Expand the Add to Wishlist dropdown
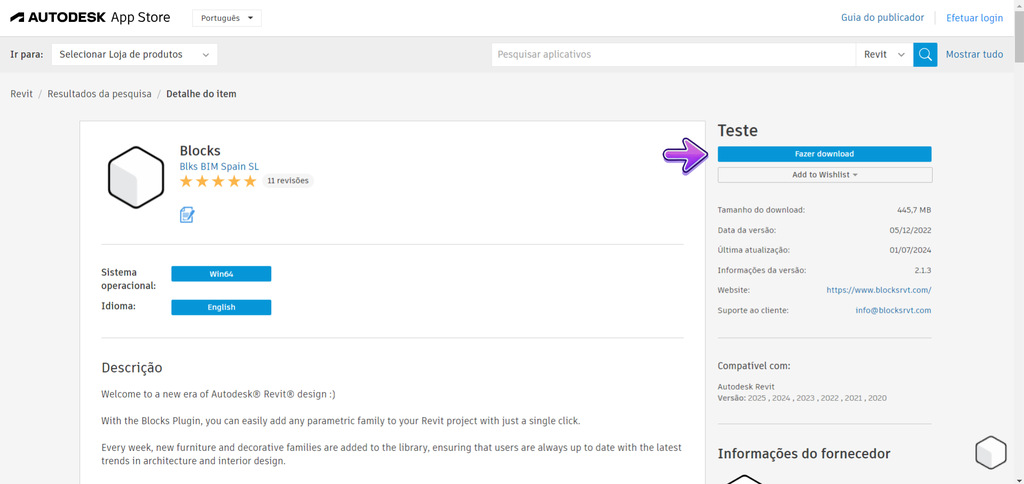The width and height of the screenshot is (1024, 484). 824,175
